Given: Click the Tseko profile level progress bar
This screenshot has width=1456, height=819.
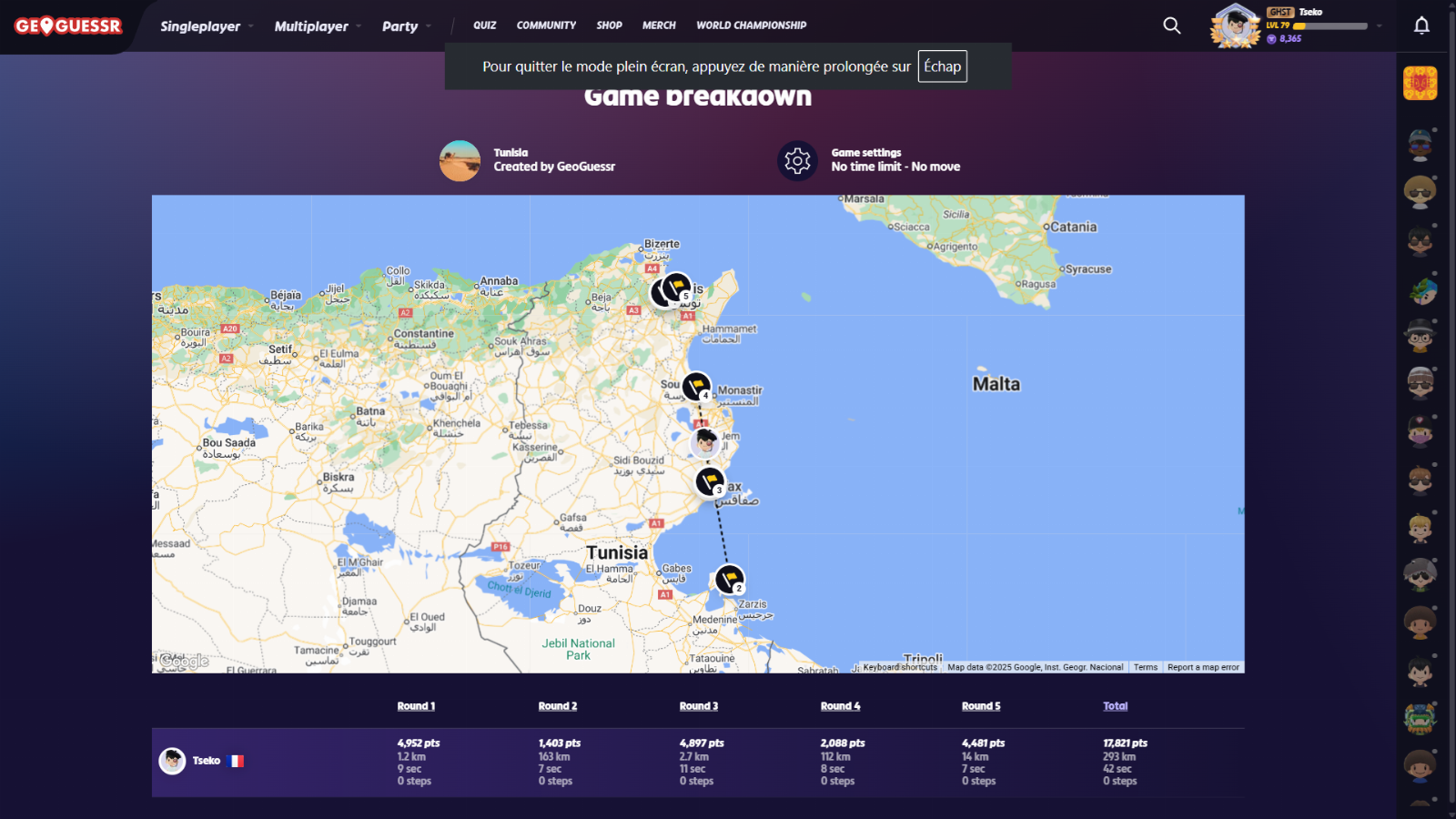Looking at the screenshot, I should coord(1330,26).
